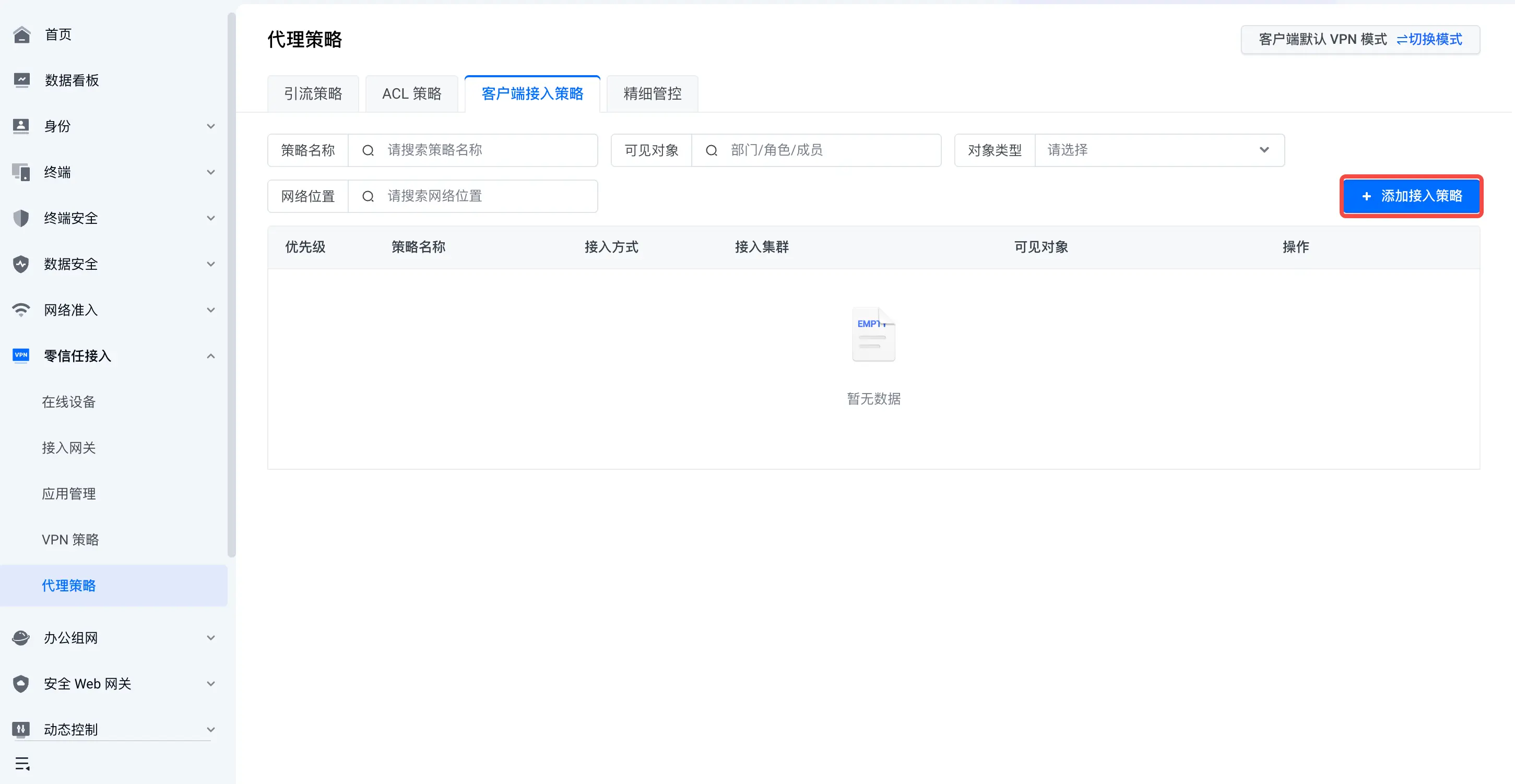Expand the 身份 menu chevron
Screen dimensions: 1515x784
(x=211, y=126)
